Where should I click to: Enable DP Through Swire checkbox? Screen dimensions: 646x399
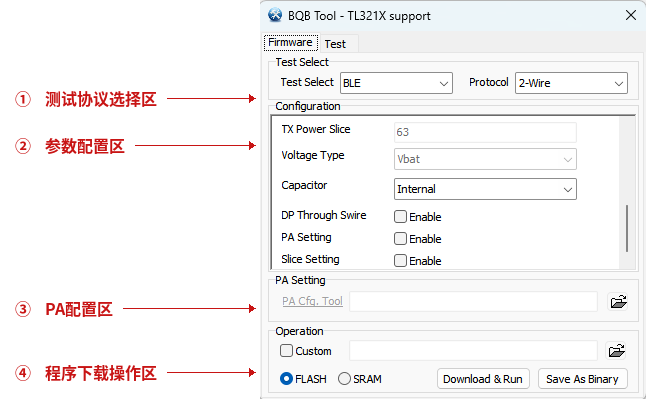point(400,216)
